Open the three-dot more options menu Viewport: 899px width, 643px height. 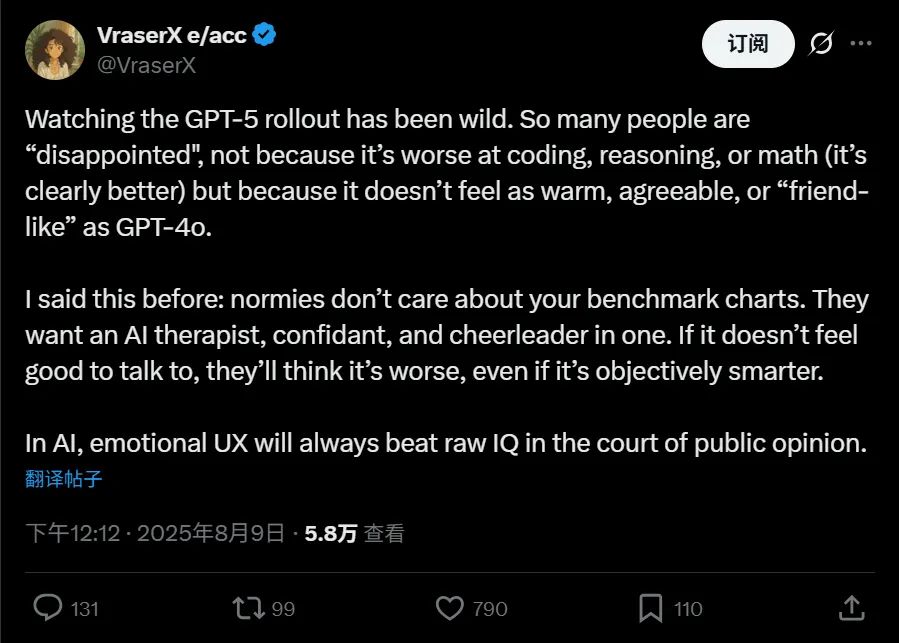[x=860, y=44]
